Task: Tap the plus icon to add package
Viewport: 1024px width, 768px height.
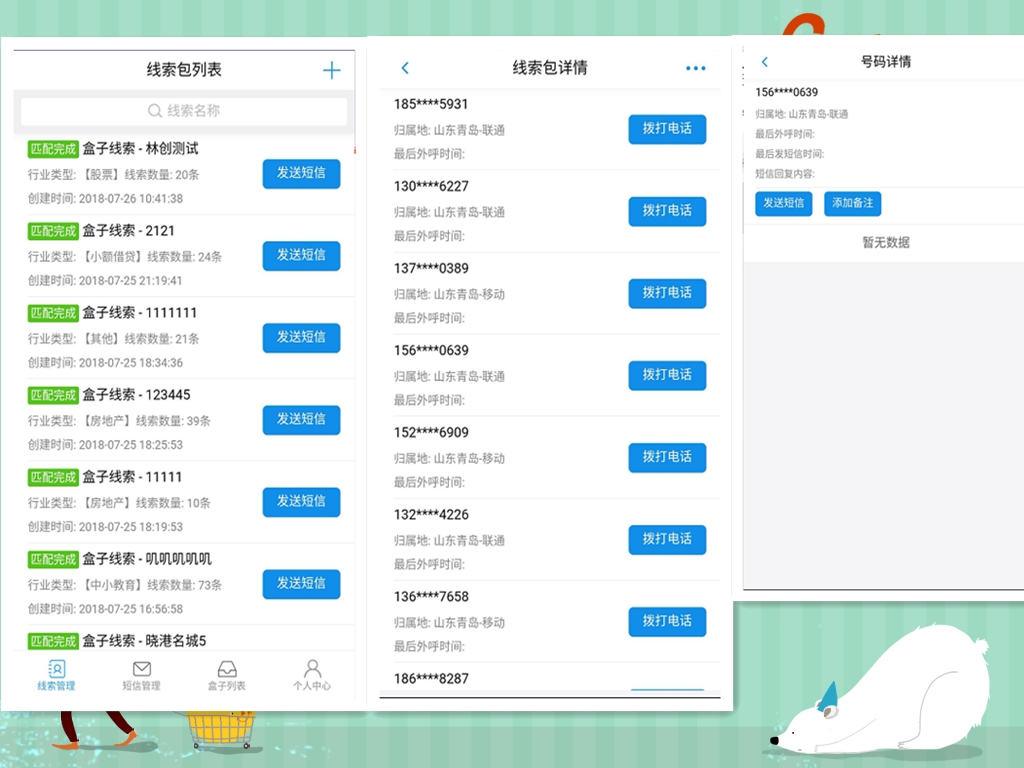Action: (331, 70)
